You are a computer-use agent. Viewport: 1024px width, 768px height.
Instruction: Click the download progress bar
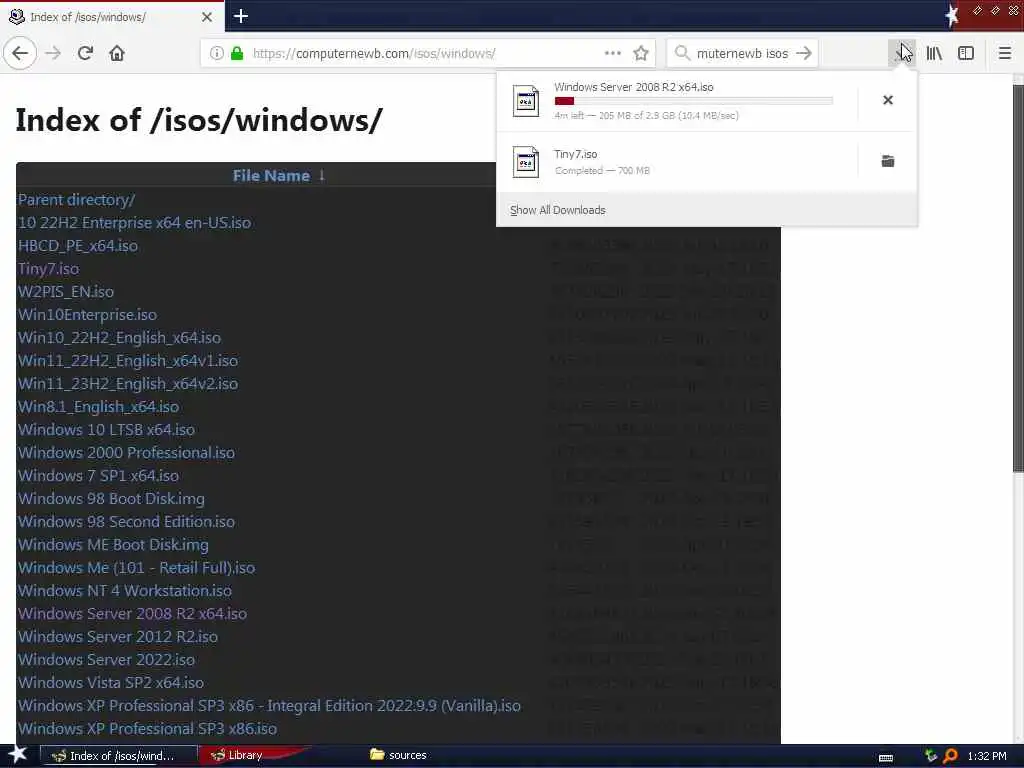click(694, 101)
